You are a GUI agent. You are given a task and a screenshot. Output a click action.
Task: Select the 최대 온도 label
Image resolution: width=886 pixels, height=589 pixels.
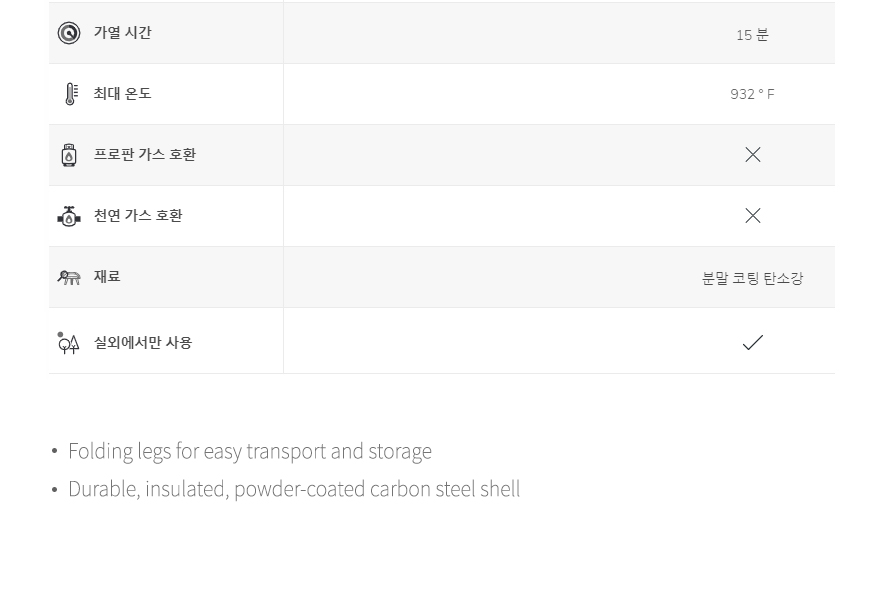pyautogui.click(x=123, y=94)
